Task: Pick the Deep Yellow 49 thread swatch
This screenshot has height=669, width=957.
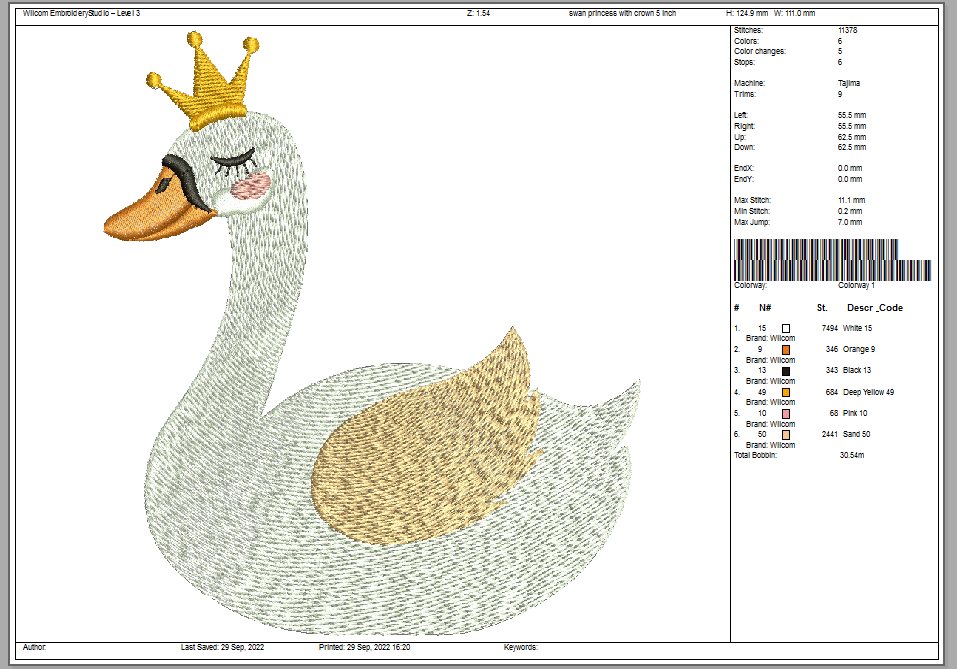Action: tap(786, 393)
